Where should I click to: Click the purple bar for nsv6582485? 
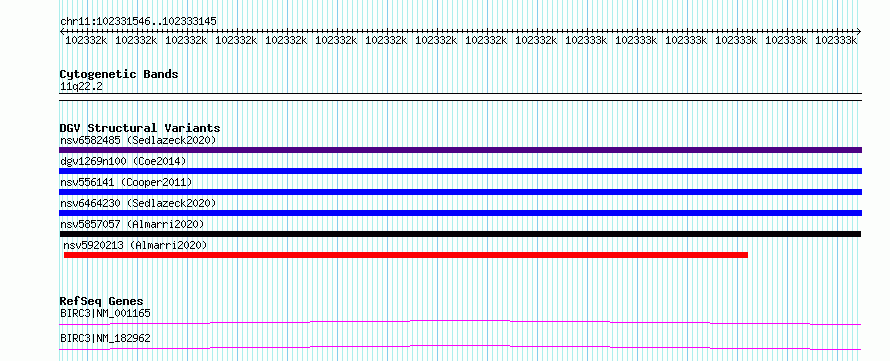[460, 150]
